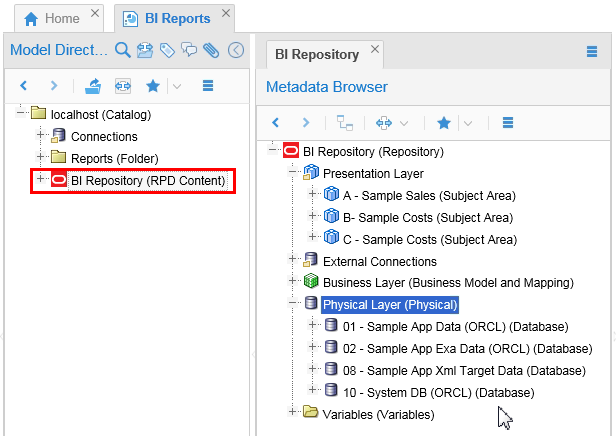Expand BI Repository (RPD Content) node
The height and width of the screenshot is (436, 616).
40,179
